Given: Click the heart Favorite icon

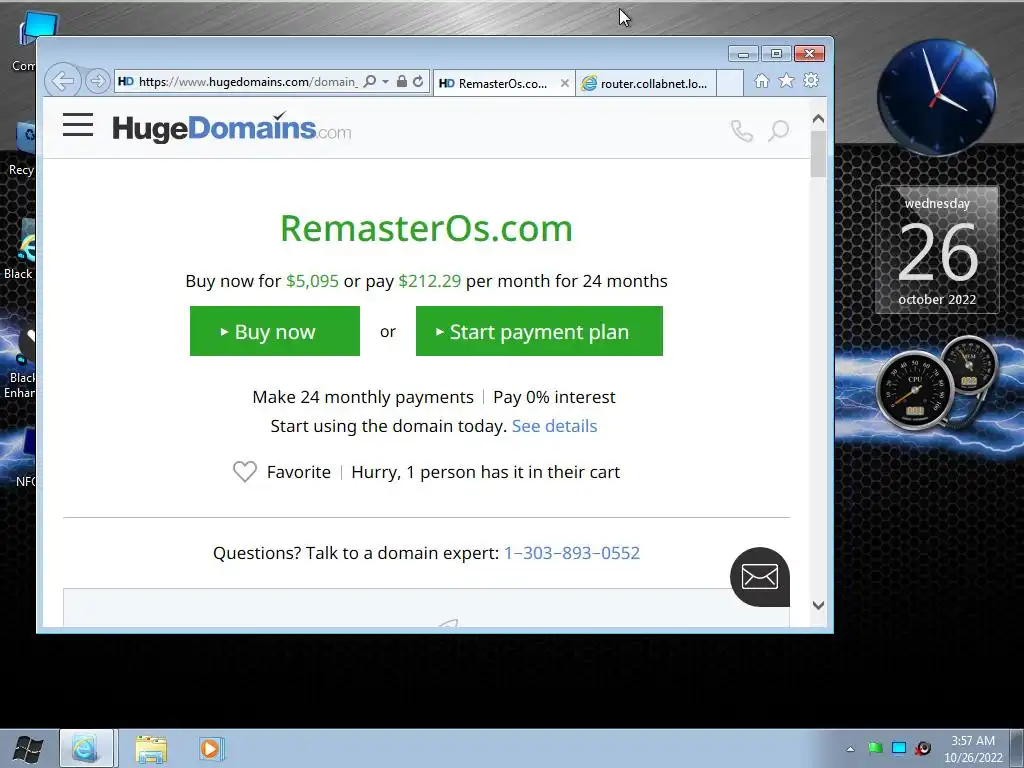Looking at the screenshot, I should tap(245, 472).
